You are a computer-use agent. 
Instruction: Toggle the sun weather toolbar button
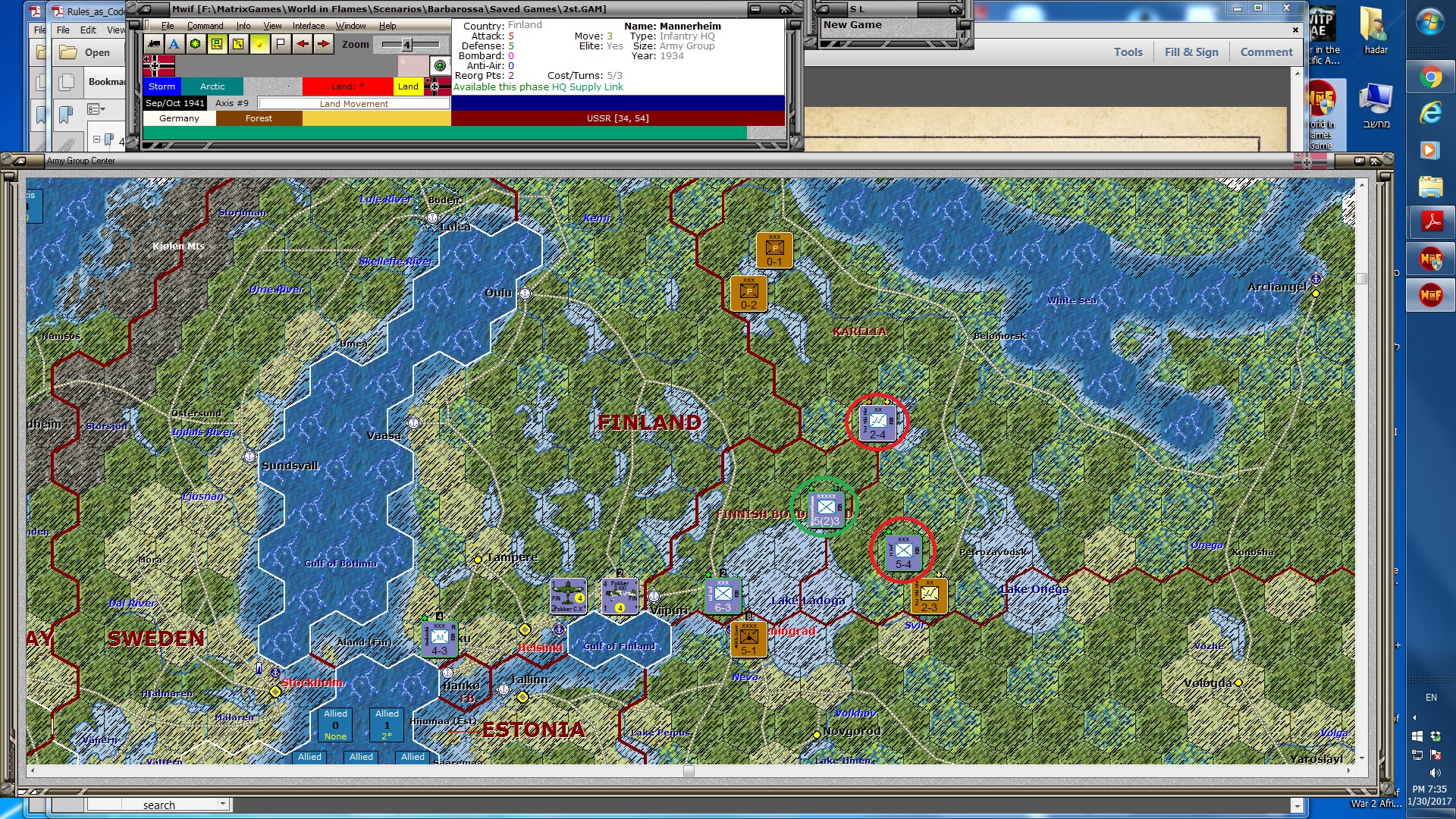click(259, 44)
